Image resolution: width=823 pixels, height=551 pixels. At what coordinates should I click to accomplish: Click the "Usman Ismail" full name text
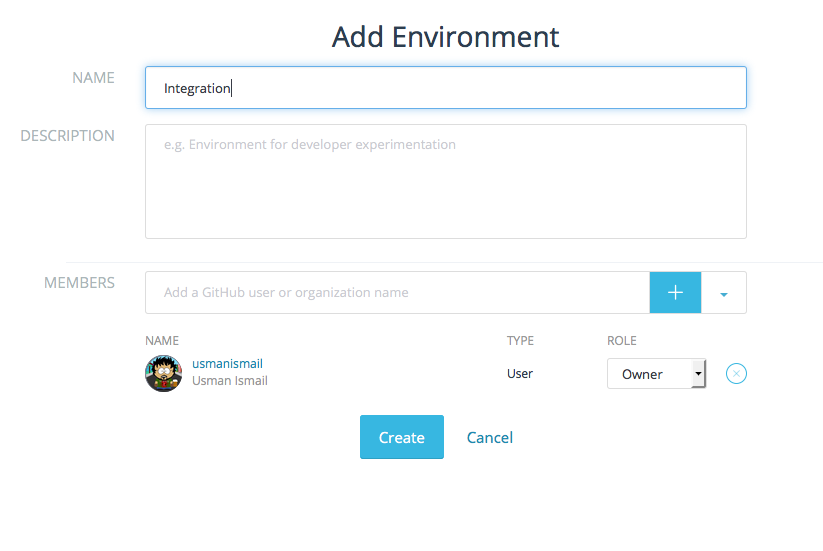230,381
